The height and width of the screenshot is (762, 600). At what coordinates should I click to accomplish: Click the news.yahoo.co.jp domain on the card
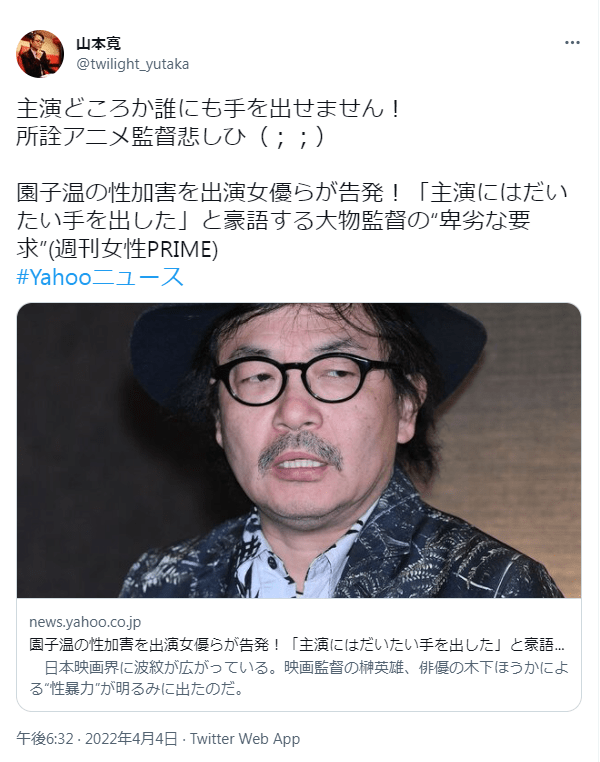coord(85,622)
